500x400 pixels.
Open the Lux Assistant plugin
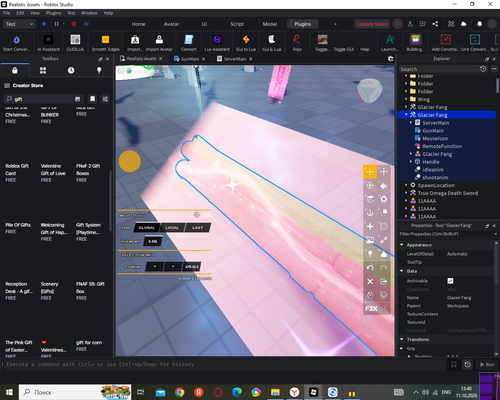217,43
